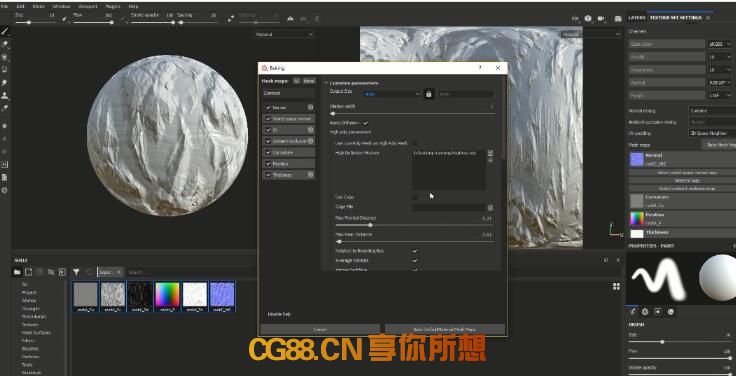
Task: Open Normal channel format dropdown
Action: tap(720, 83)
